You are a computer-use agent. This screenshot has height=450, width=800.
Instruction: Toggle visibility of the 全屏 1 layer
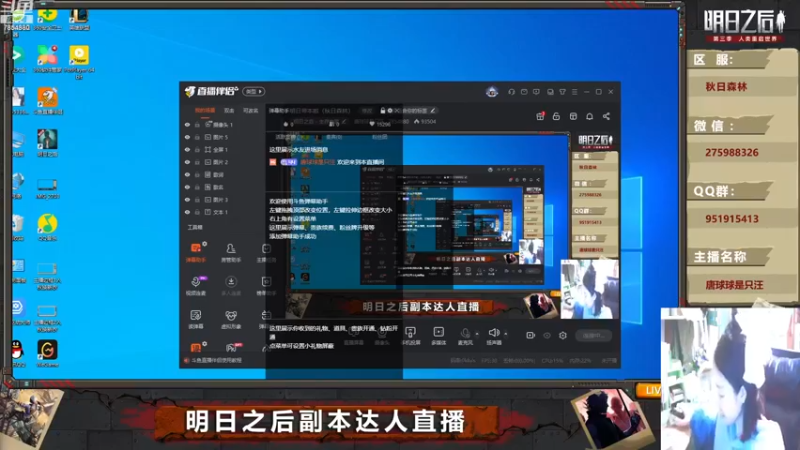[x=187, y=149]
